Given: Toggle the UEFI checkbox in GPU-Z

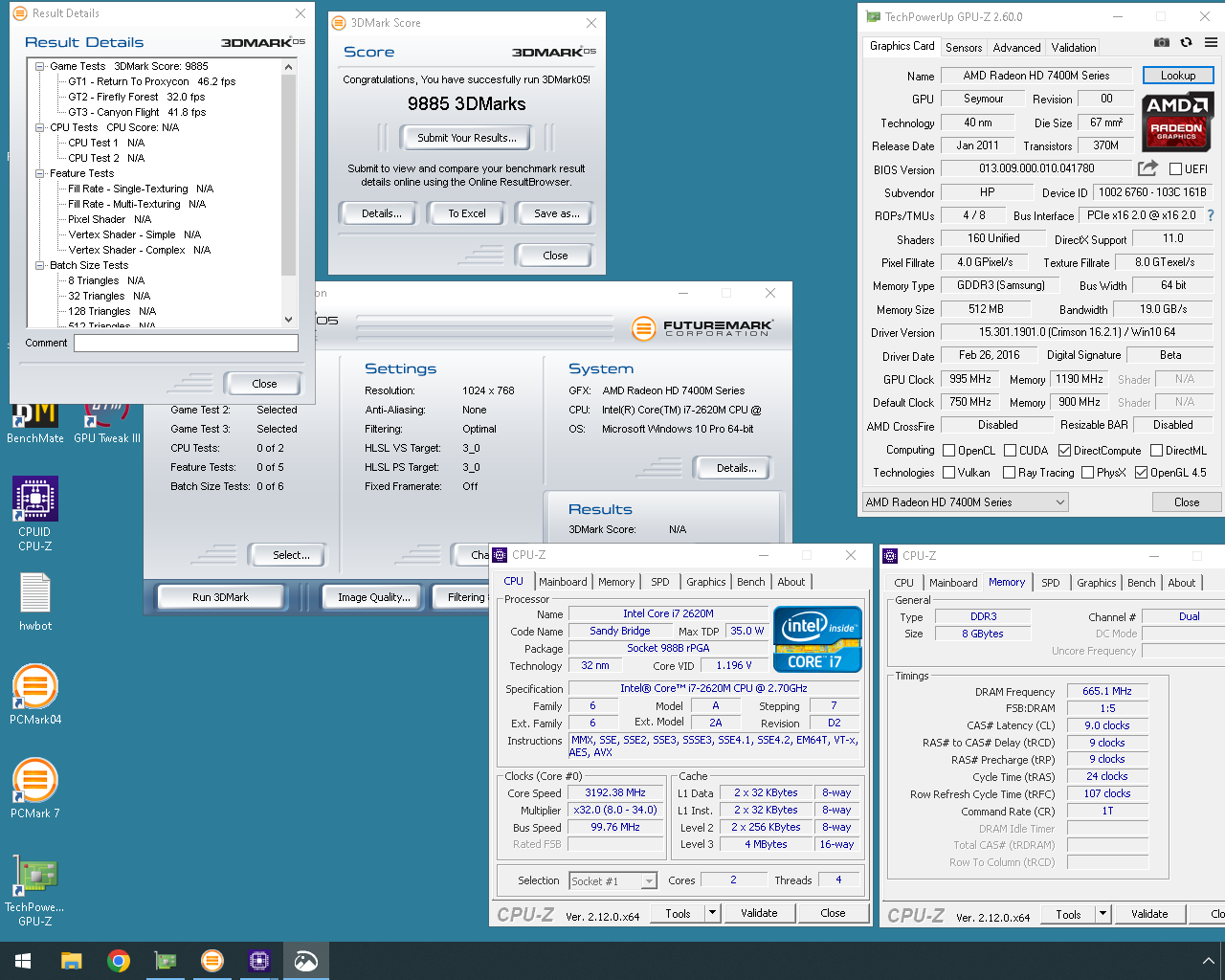Looking at the screenshot, I should [x=1175, y=169].
